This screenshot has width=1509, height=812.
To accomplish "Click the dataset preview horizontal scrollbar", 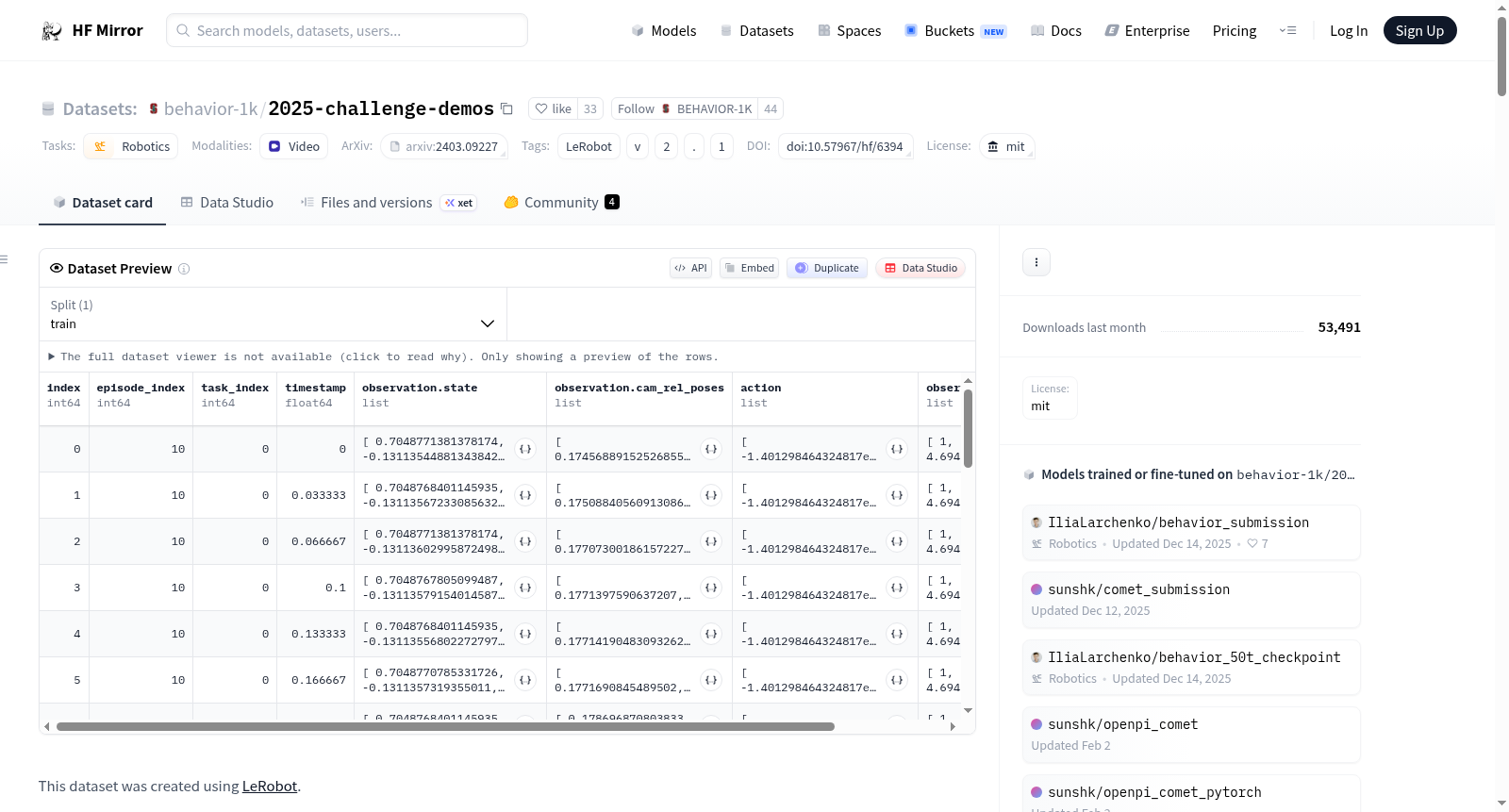I will point(445,726).
